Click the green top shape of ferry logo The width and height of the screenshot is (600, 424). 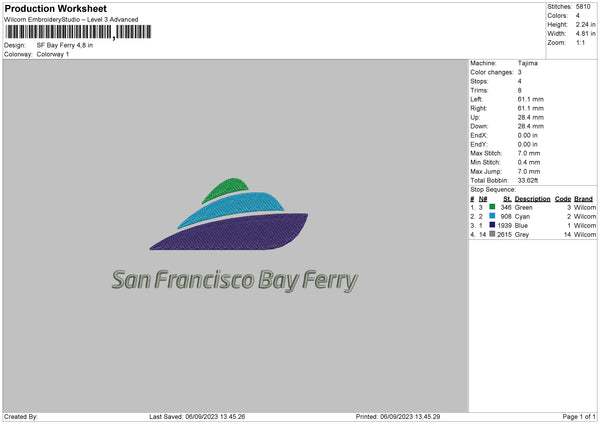226,188
